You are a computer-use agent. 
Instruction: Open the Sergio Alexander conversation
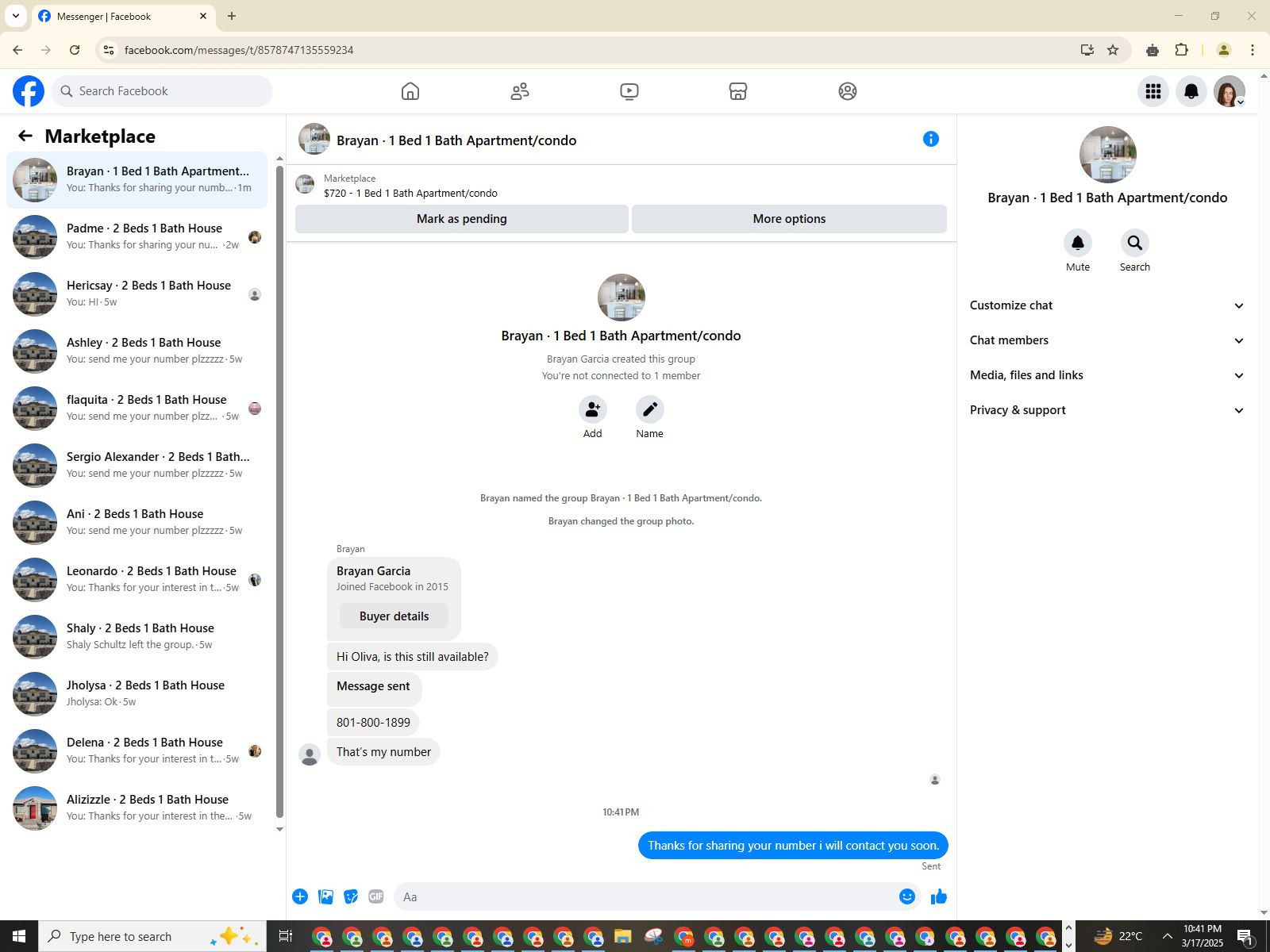(x=137, y=465)
